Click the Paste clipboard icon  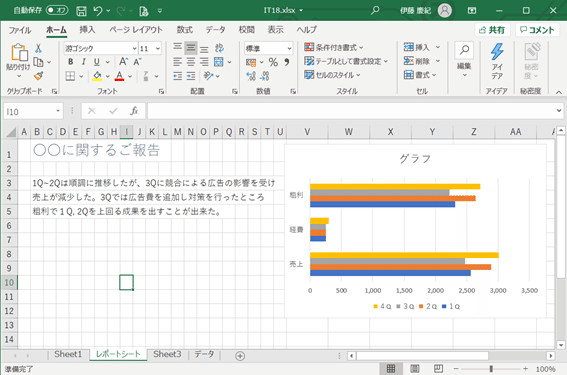[19, 53]
